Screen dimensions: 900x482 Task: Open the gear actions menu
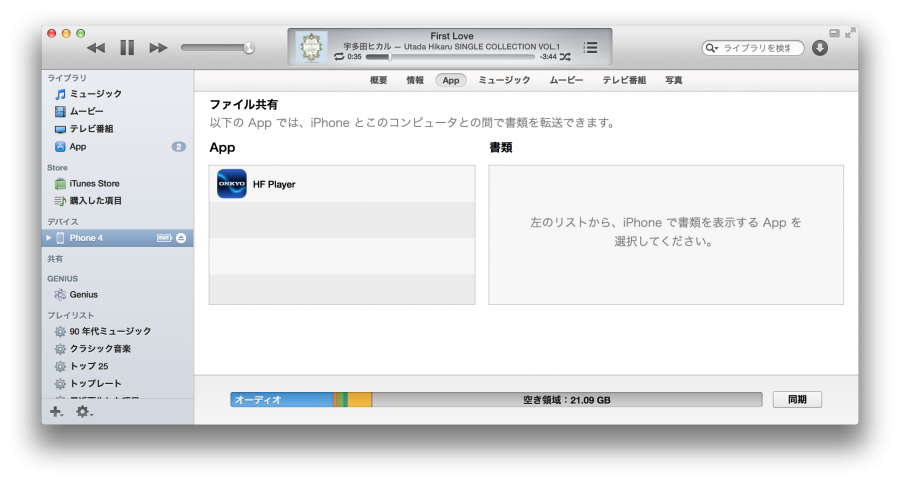(84, 411)
